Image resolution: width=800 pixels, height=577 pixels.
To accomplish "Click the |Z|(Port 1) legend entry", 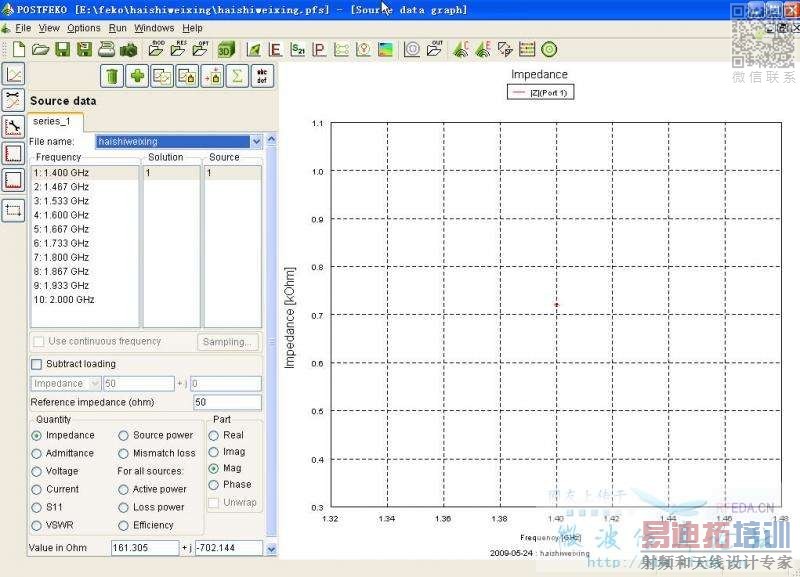I will 540,92.
